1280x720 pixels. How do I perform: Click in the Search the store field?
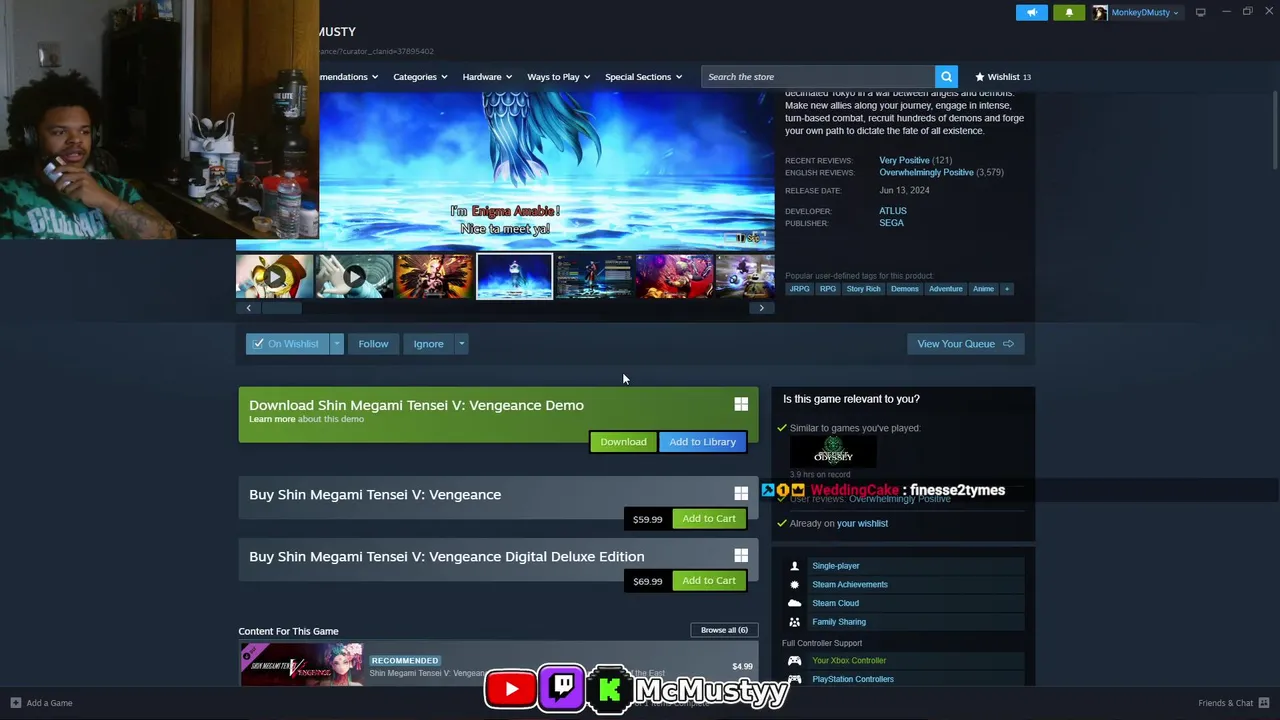(x=818, y=77)
